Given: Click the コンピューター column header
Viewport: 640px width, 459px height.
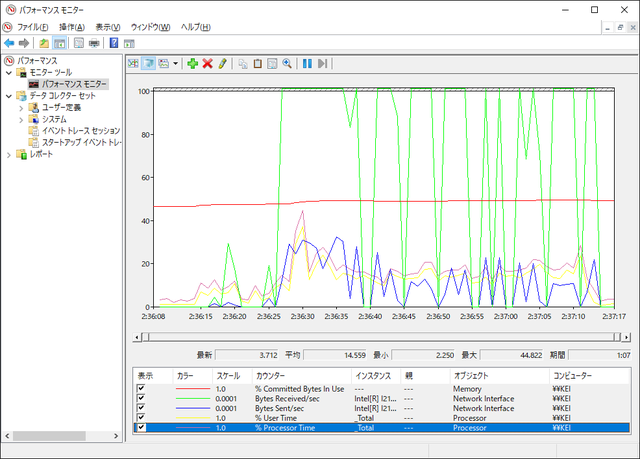Looking at the screenshot, I should pyautogui.click(x=589, y=376).
